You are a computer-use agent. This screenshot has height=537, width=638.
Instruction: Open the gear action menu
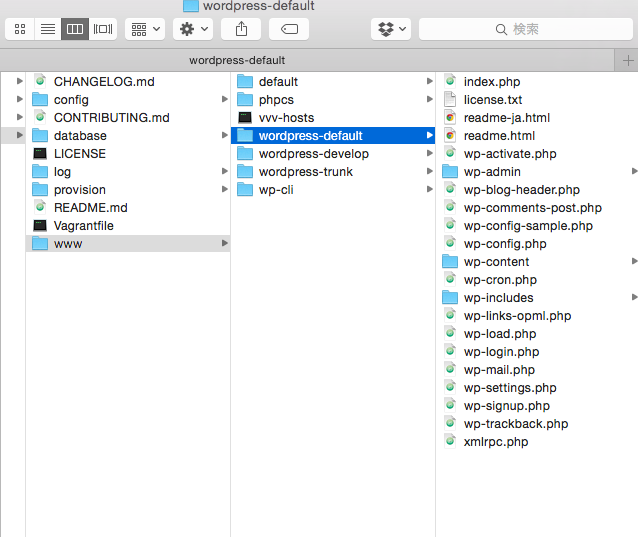click(193, 29)
